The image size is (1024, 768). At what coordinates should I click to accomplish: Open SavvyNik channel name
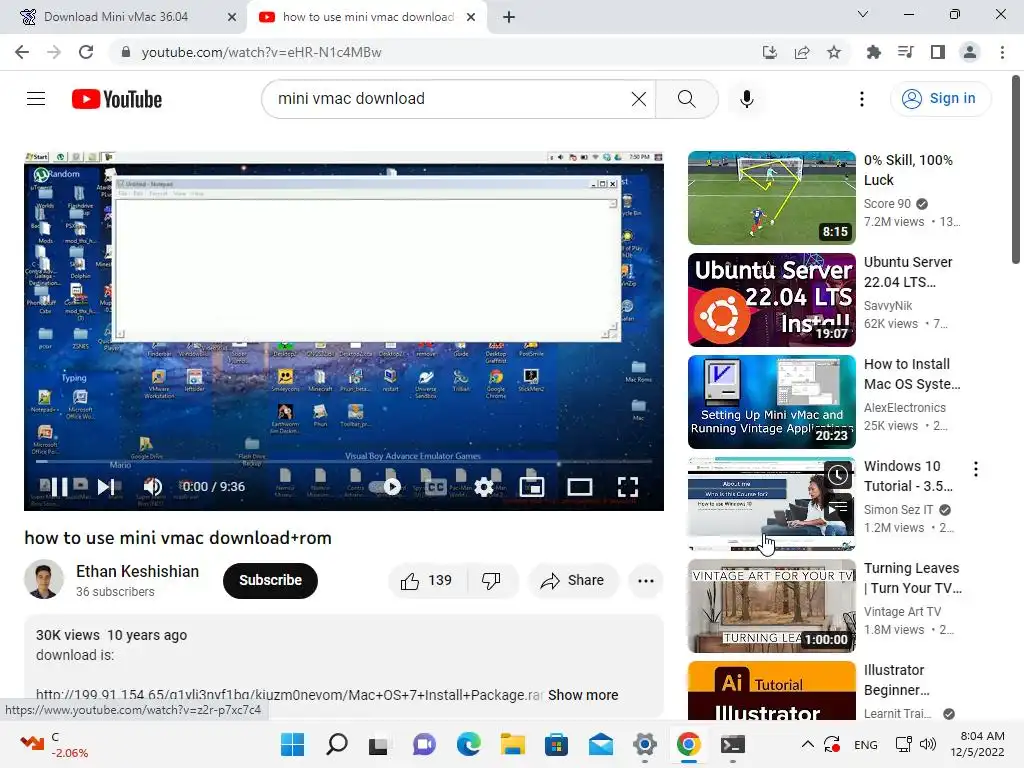tap(888, 306)
